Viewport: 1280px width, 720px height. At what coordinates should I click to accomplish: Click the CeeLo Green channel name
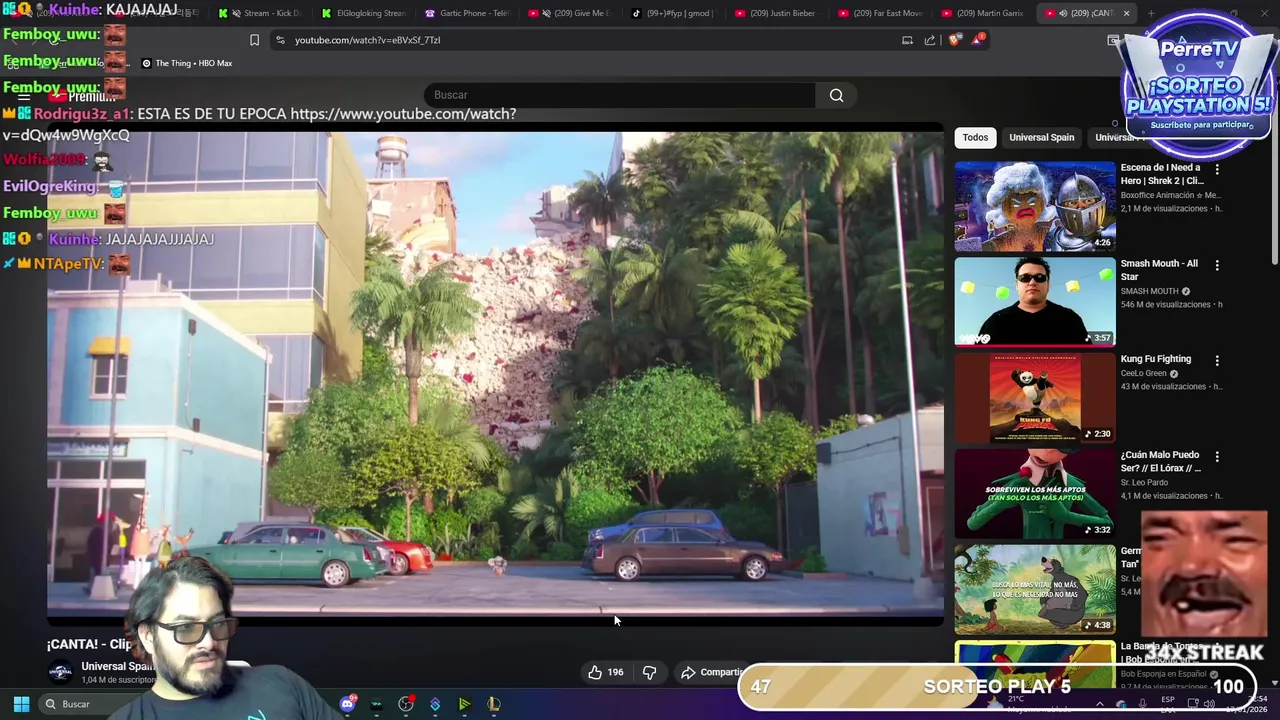click(1144, 374)
